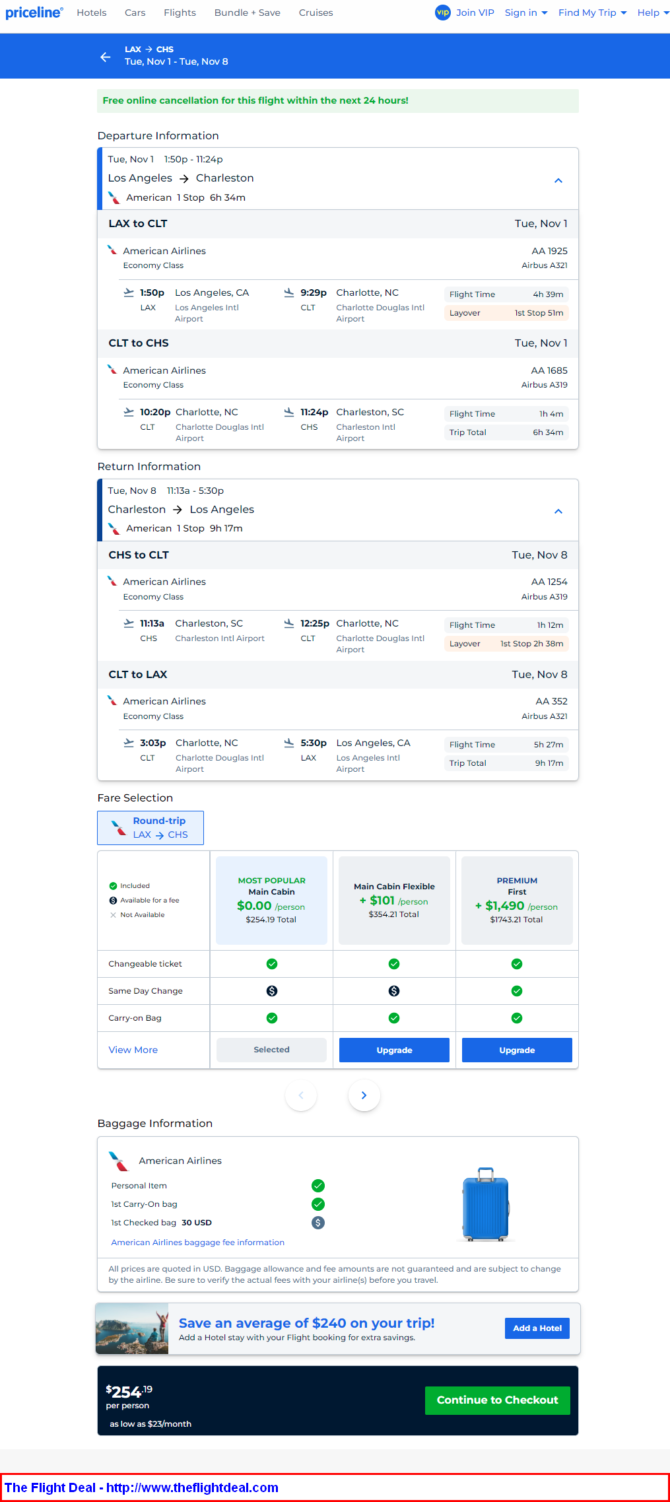Open the Help dropdown menu

[652, 13]
